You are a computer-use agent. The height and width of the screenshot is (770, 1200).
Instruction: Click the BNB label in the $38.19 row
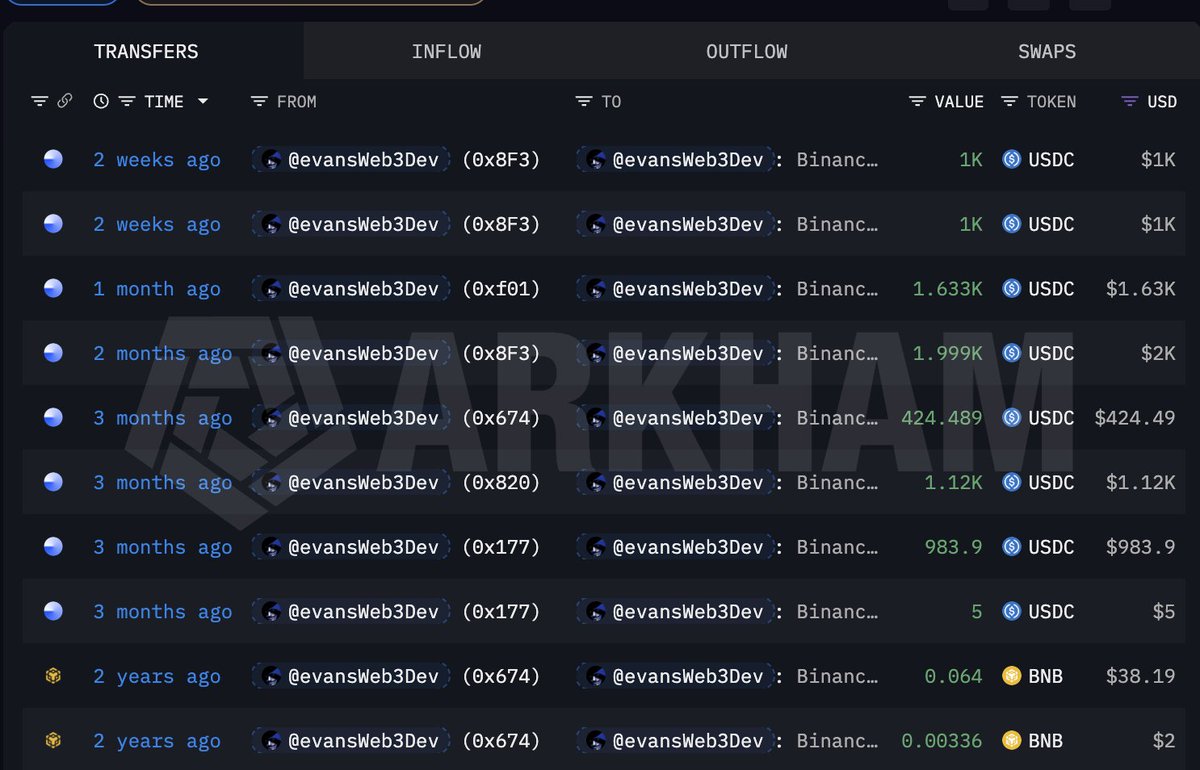[x=1046, y=676]
